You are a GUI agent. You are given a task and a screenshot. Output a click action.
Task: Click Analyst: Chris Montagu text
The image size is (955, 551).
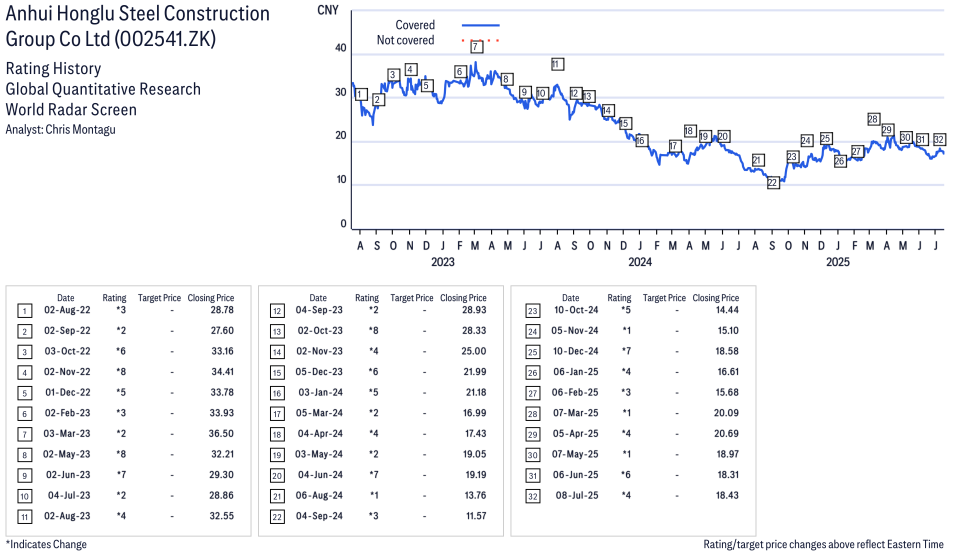point(60,130)
